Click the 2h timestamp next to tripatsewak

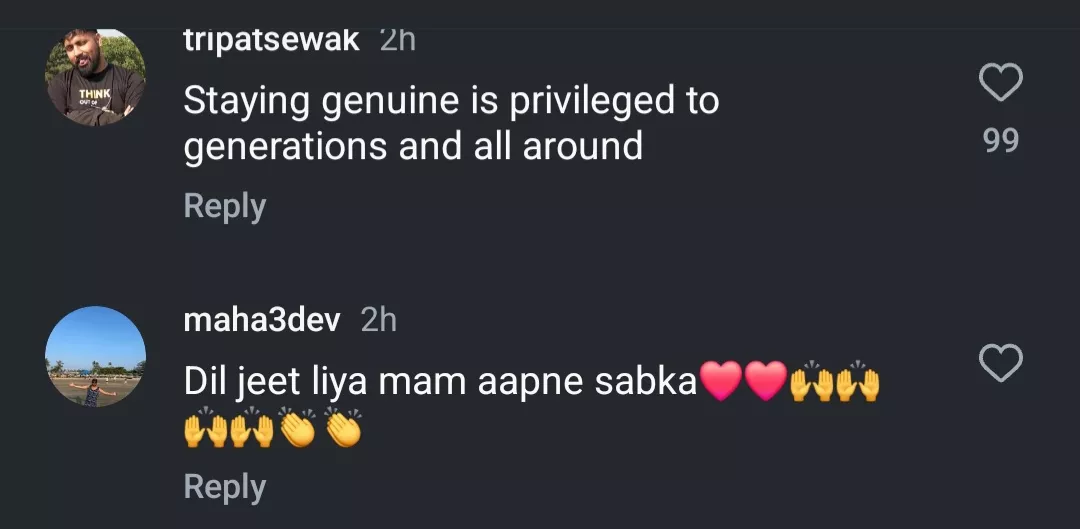click(397, 40)
